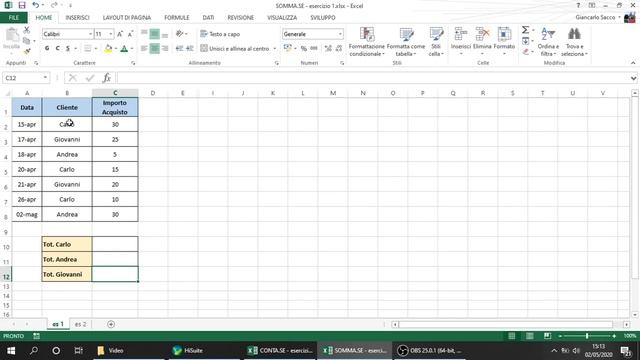
Task: Apply bold formatting (G)
Action: [47, 48]
